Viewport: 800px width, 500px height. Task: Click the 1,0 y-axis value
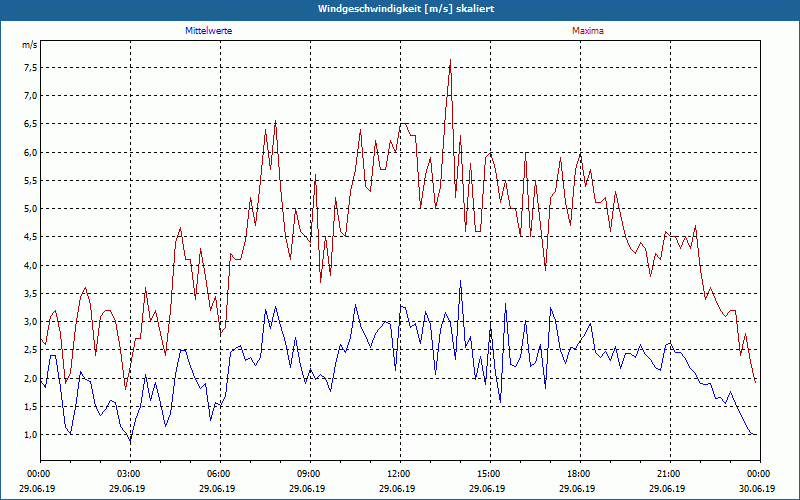point(30,435)
